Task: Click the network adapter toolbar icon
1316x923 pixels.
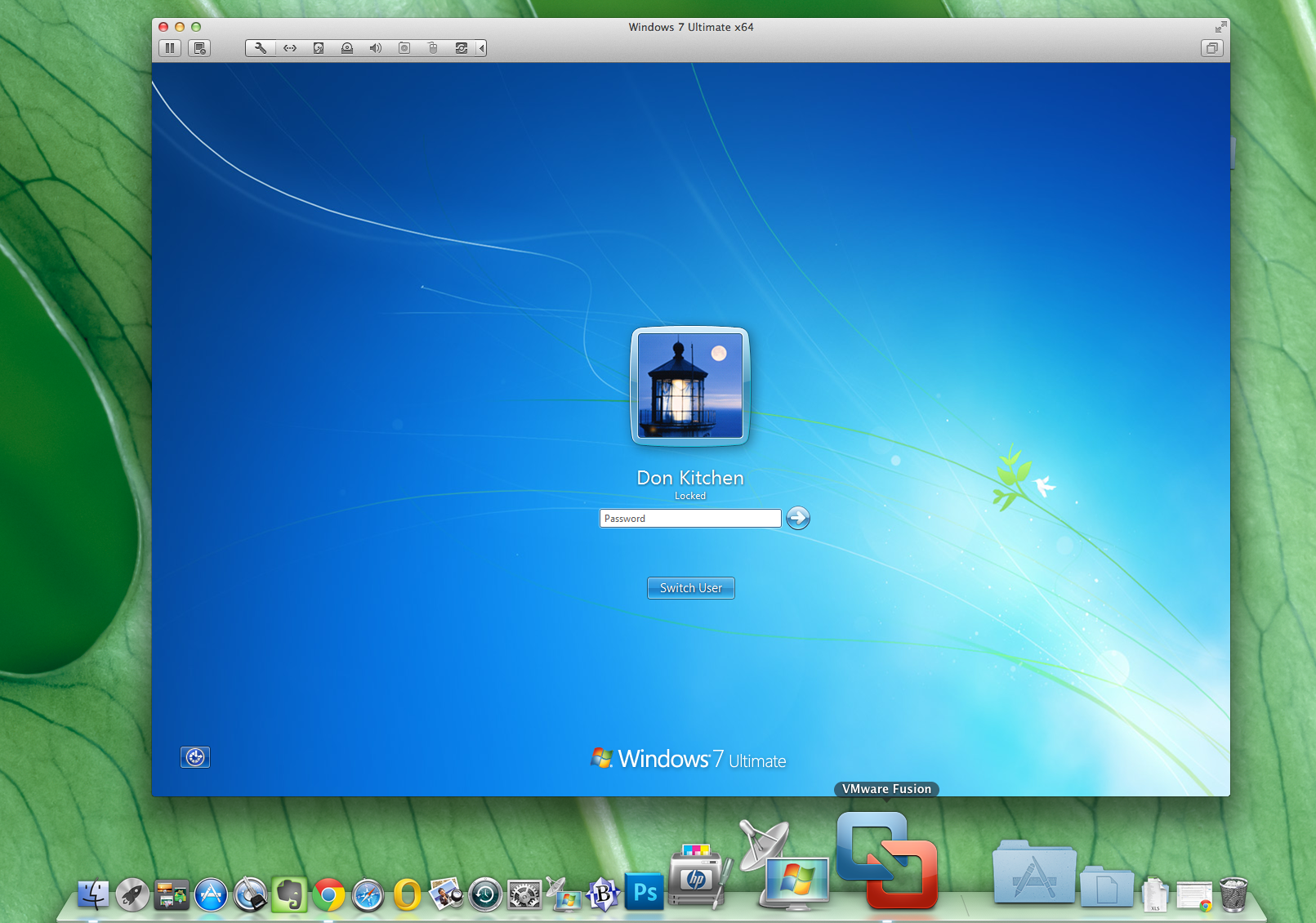Action: pyautogui.click(x=290, y=48)
